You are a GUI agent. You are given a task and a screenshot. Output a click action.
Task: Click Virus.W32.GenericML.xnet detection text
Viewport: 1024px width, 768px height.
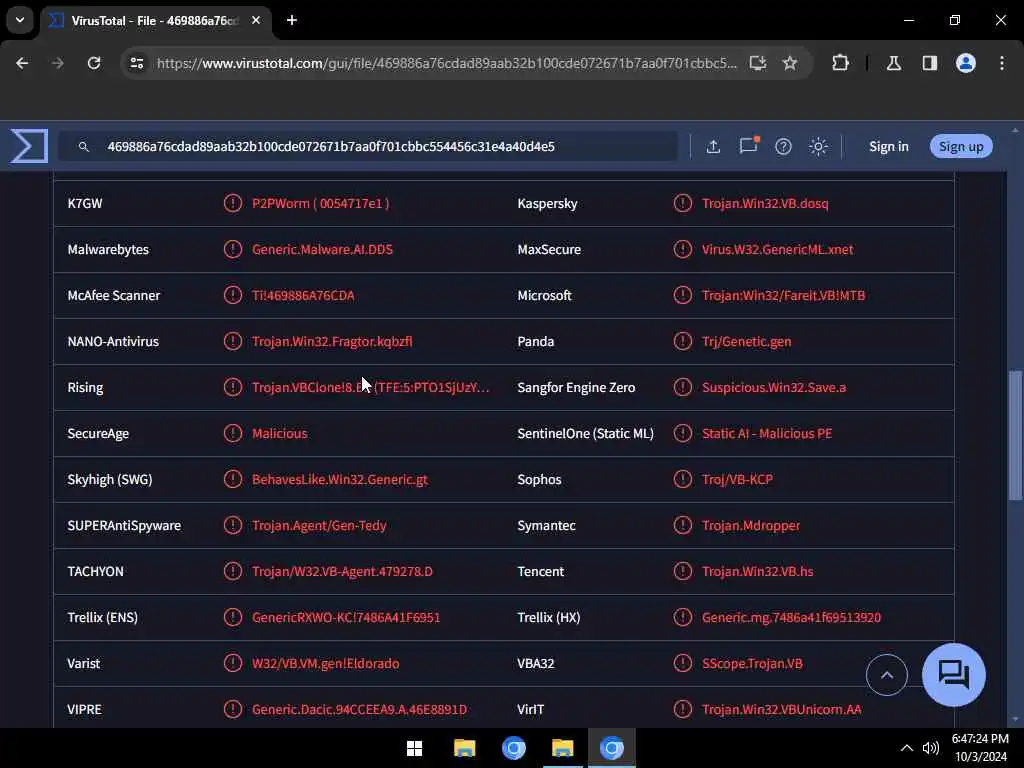click(777, 249)
